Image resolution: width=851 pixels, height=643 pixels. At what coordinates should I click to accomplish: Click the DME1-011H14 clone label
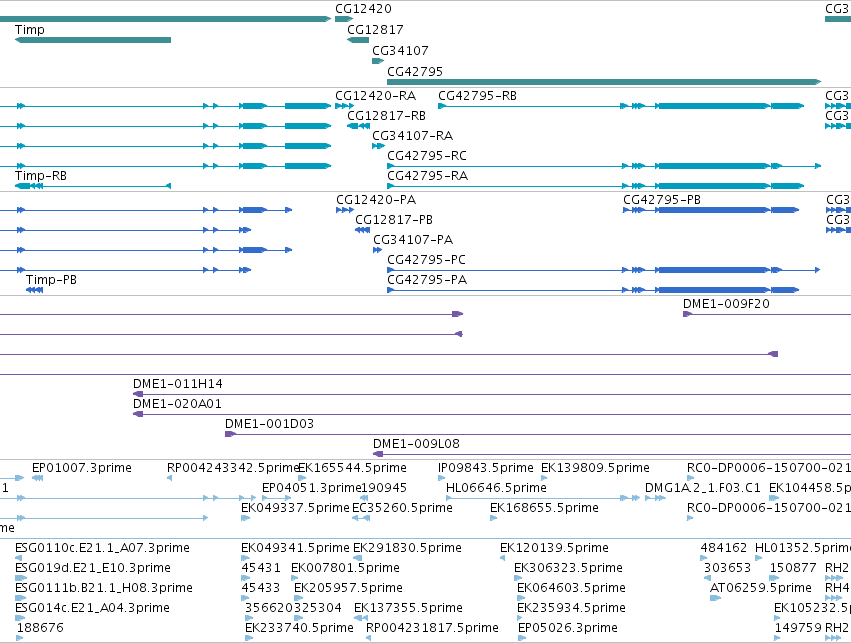point(177,384)
